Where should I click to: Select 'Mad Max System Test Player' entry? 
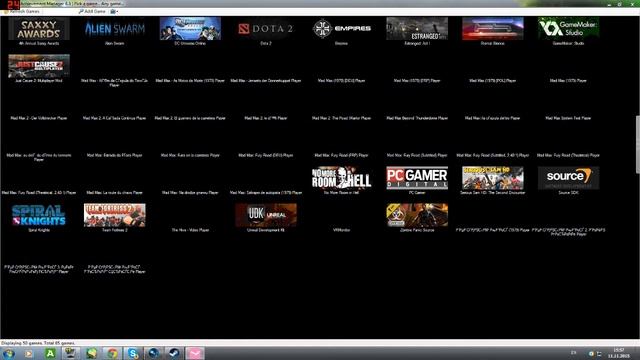point(568,118)
